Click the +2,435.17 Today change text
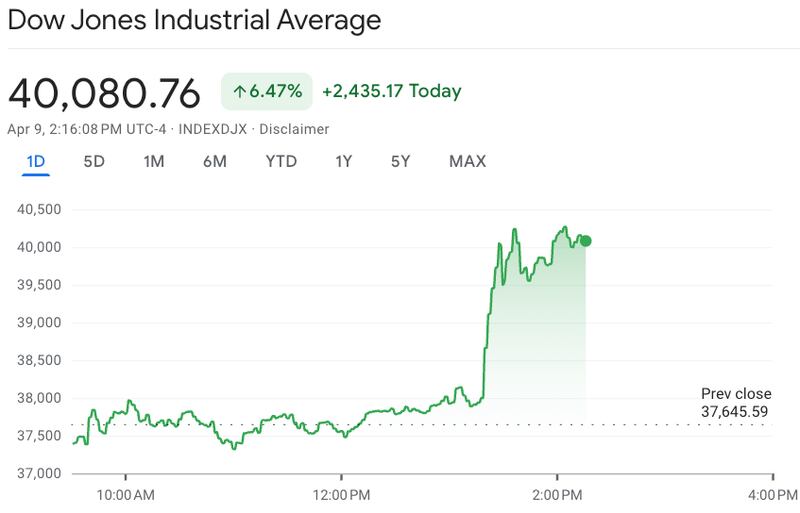800x513 pixels. point(391,91)
